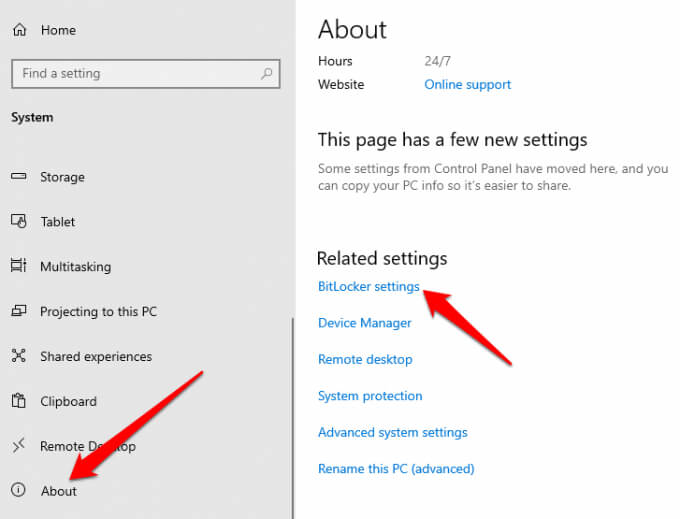Click the Multitasking icon
This screenshot has height=519, width=680.
click(x=18, y=266)
